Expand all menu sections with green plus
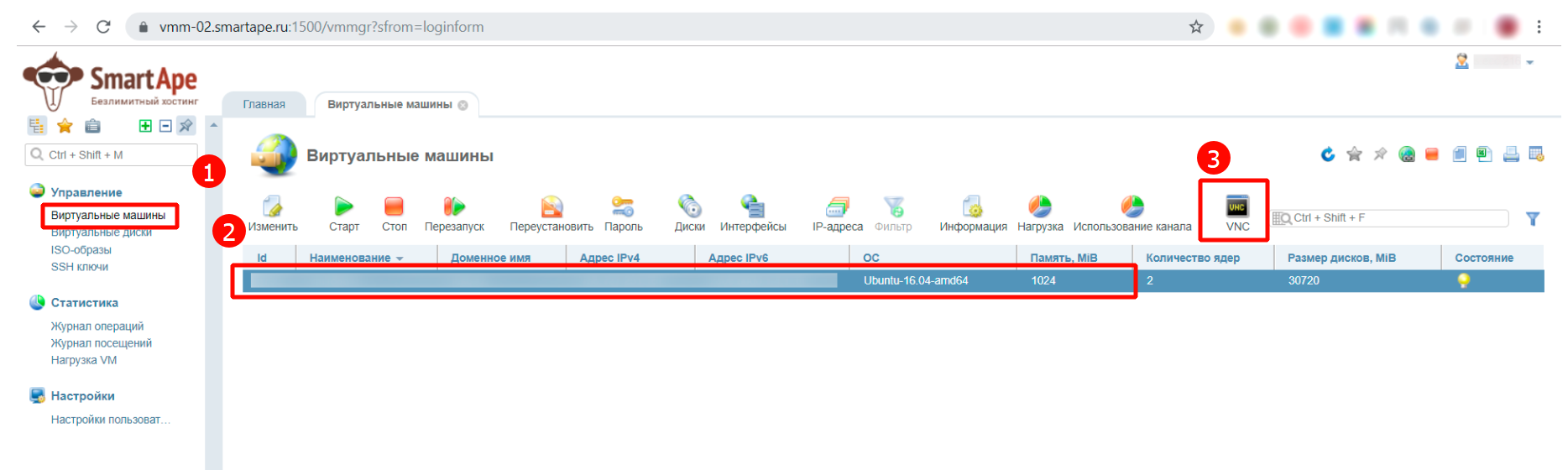Image resolution: width=1568 pixels, height=470 pixels. coord(145,126)
